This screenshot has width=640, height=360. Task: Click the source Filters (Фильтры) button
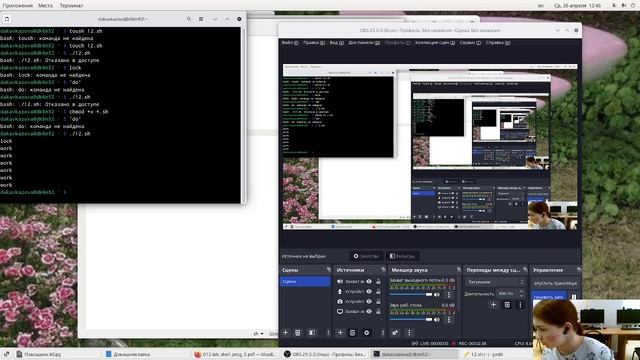[x=402, y=256]
